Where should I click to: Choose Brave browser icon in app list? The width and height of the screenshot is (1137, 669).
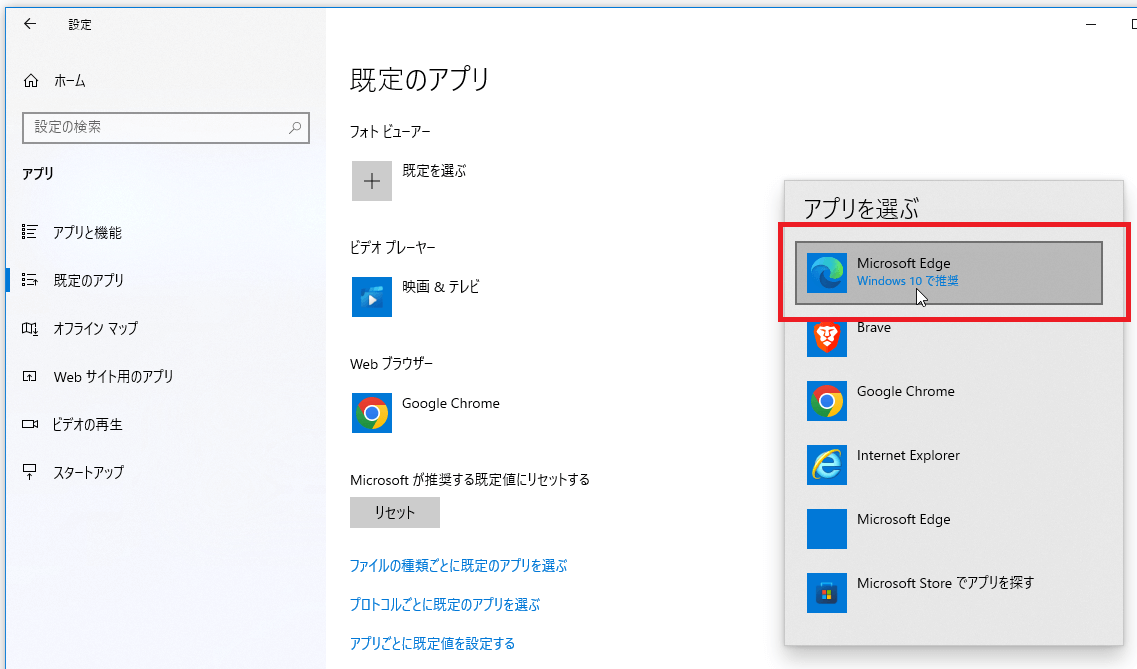(x=827, y=337)
